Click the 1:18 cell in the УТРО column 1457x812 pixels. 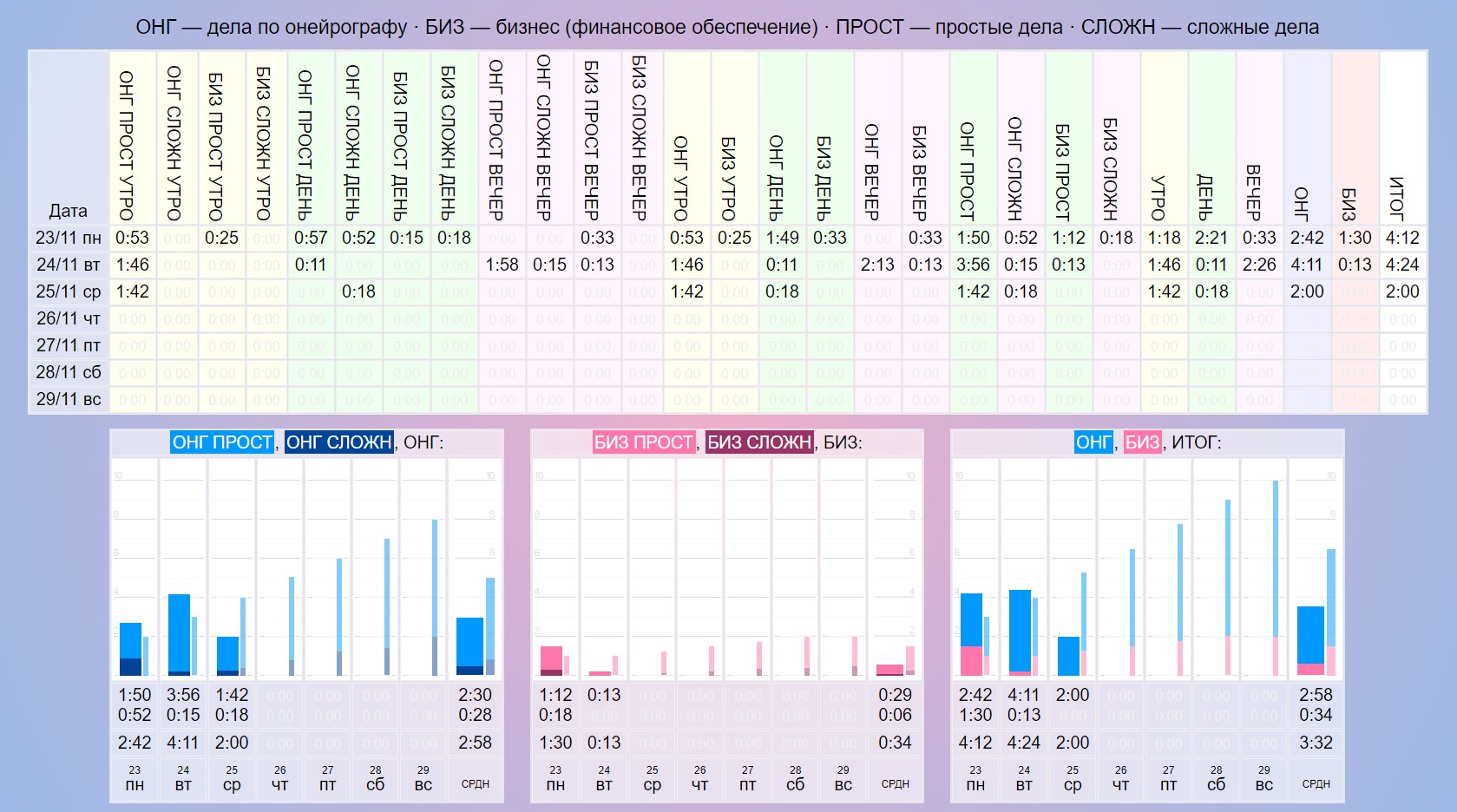(x=1164, y=238)
